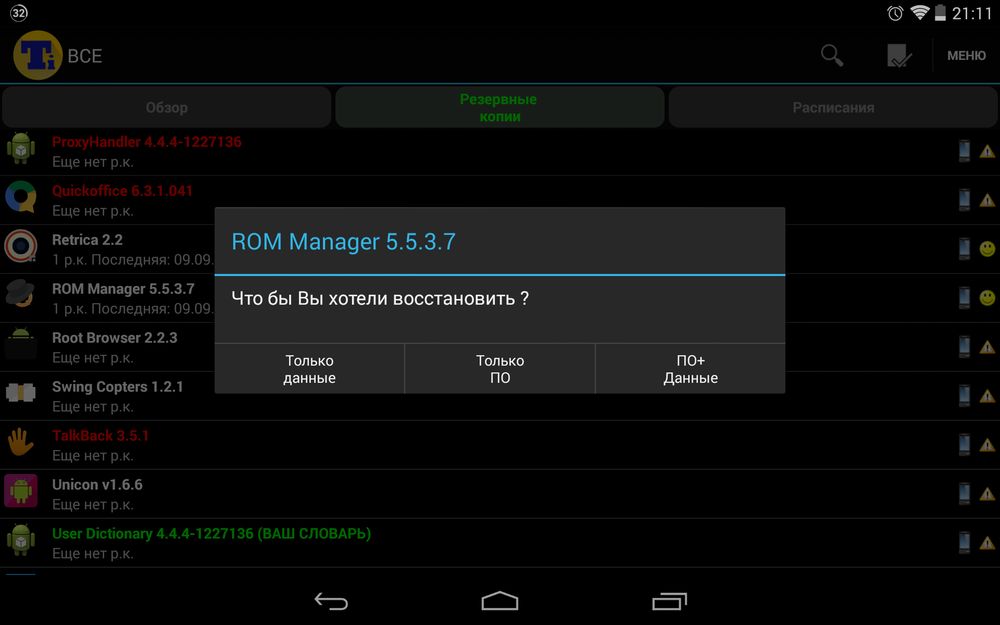Open the МЕНЮ button
This screenshot has width=1000, height=625.
[966, 55]
